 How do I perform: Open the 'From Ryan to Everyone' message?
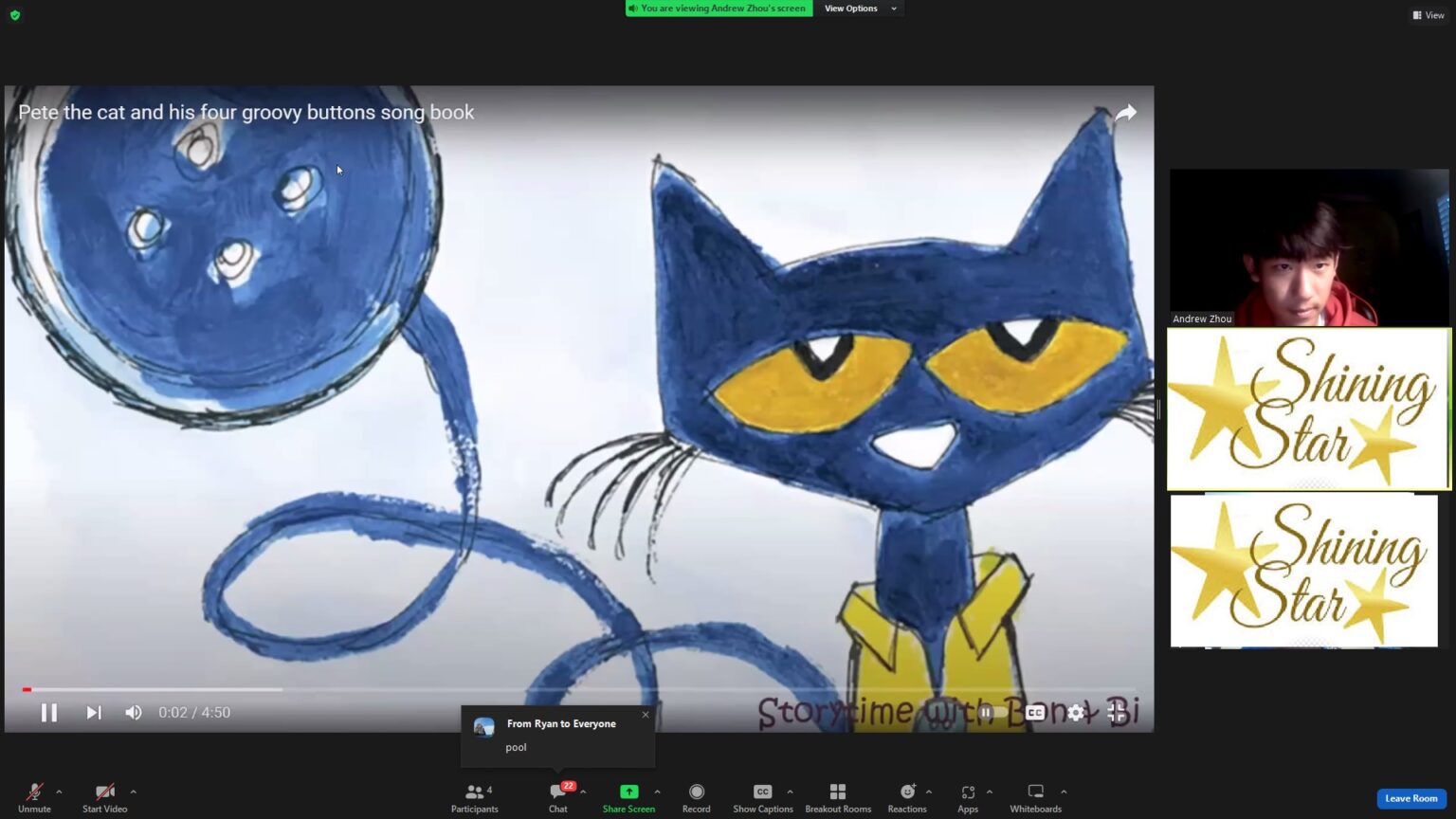tap(561, 723)
